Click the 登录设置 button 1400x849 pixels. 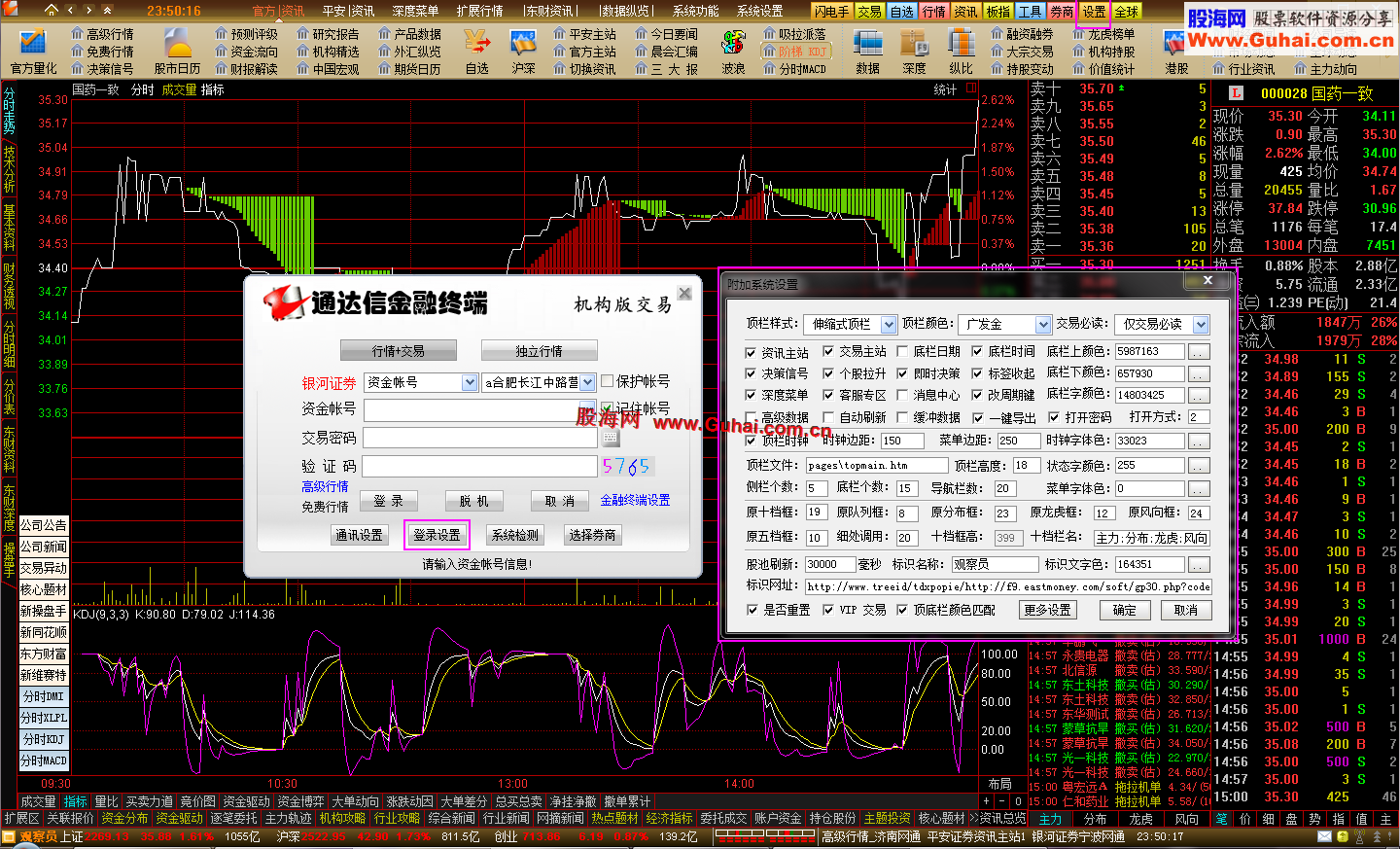[437, 535]
